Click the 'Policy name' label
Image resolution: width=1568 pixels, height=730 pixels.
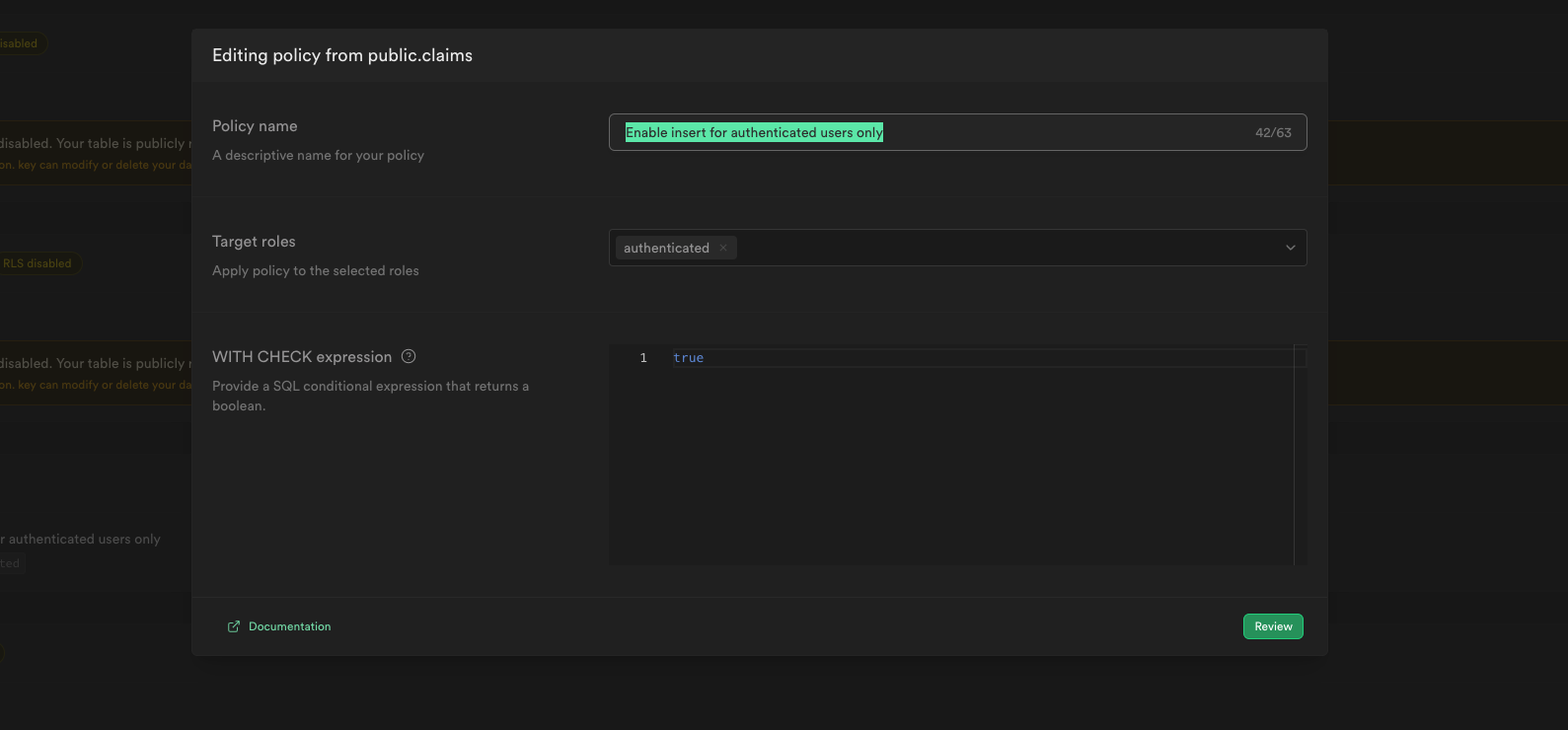click(255, 126)
